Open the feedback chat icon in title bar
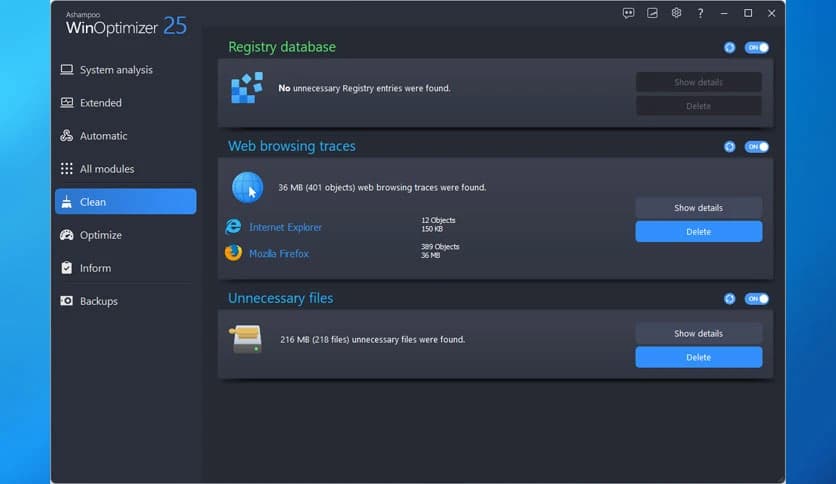This screenshot has width=836, height=484. point(628,13)
